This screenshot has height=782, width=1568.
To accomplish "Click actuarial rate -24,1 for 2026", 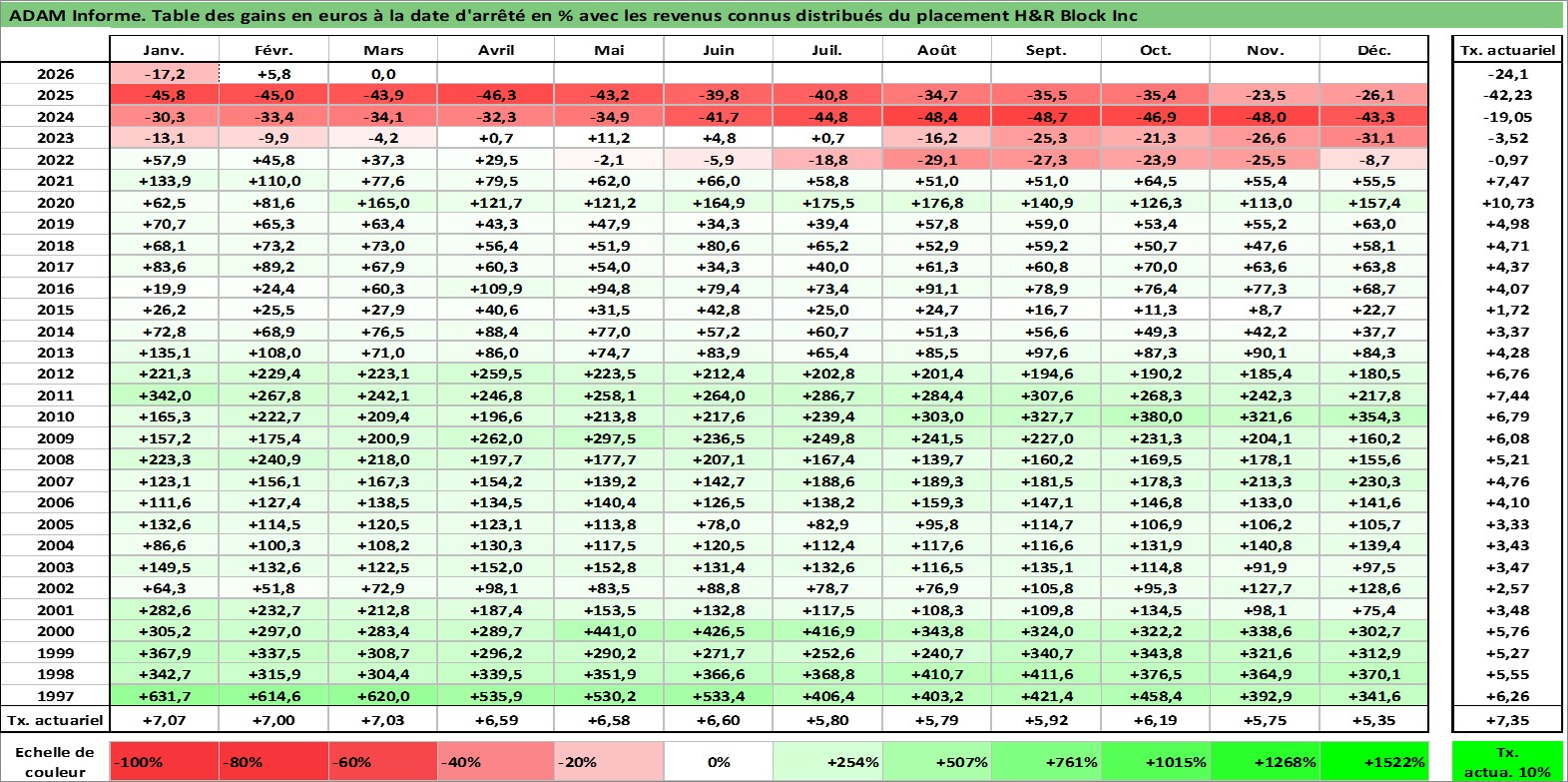I will [x=1507, y=74].
